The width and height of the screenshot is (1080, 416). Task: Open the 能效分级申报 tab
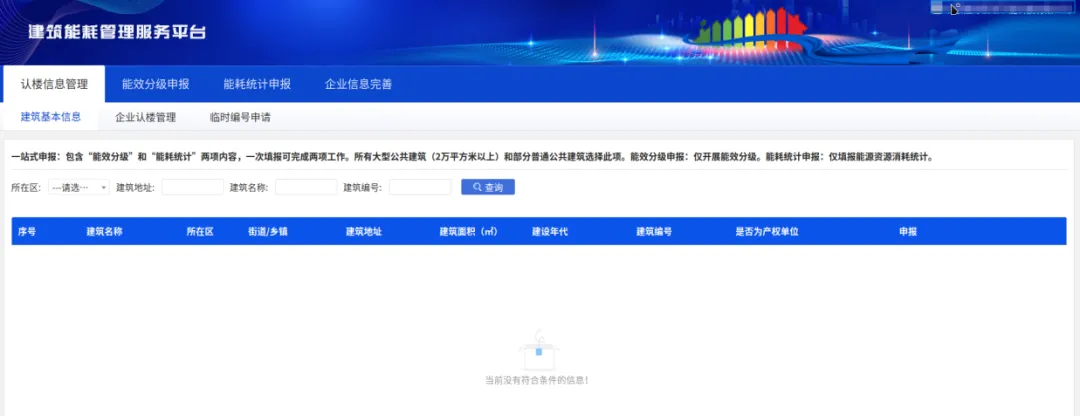pyautogui.click(x=155, y=84)
